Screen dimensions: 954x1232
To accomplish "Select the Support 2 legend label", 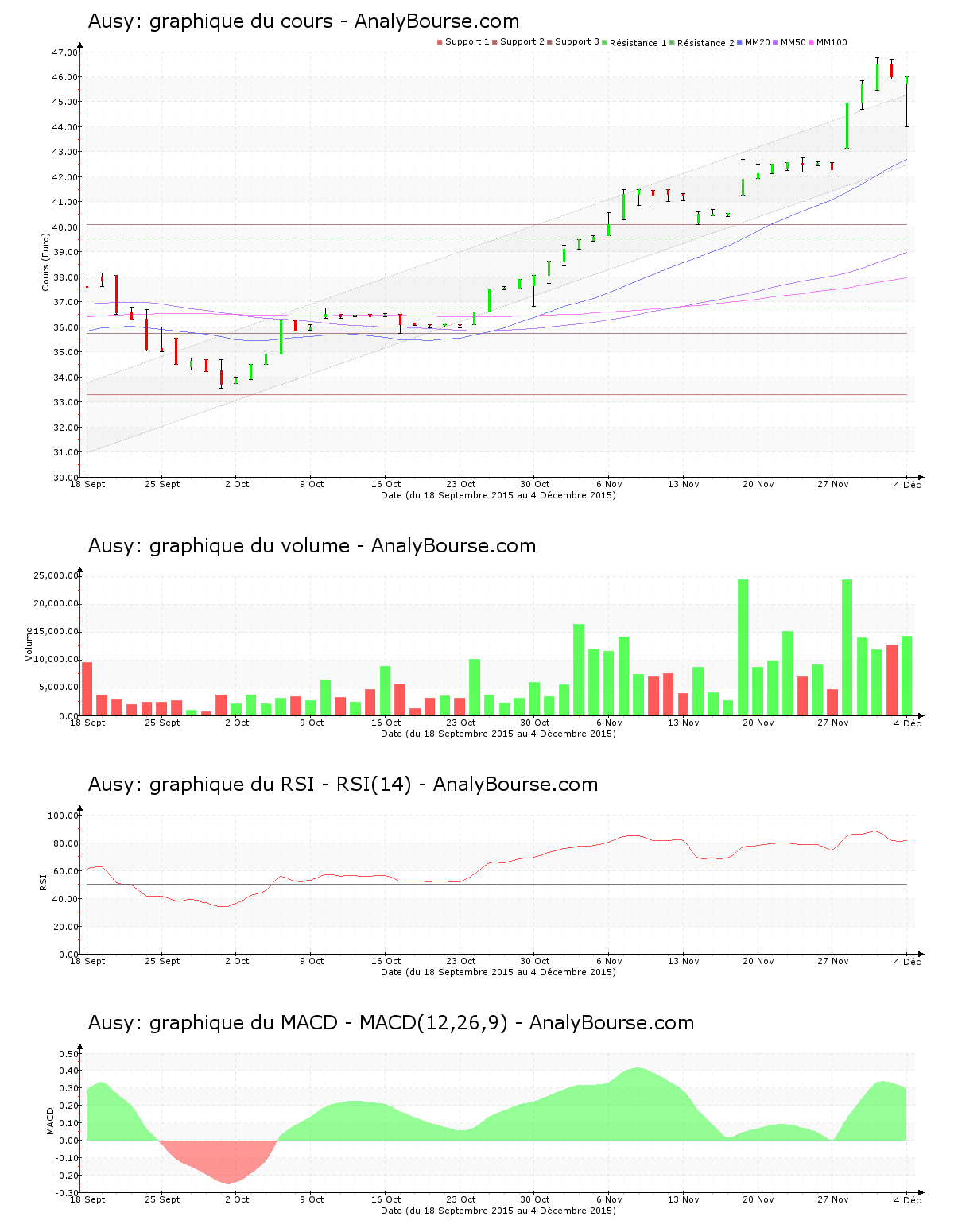I will tap(522, 42).
